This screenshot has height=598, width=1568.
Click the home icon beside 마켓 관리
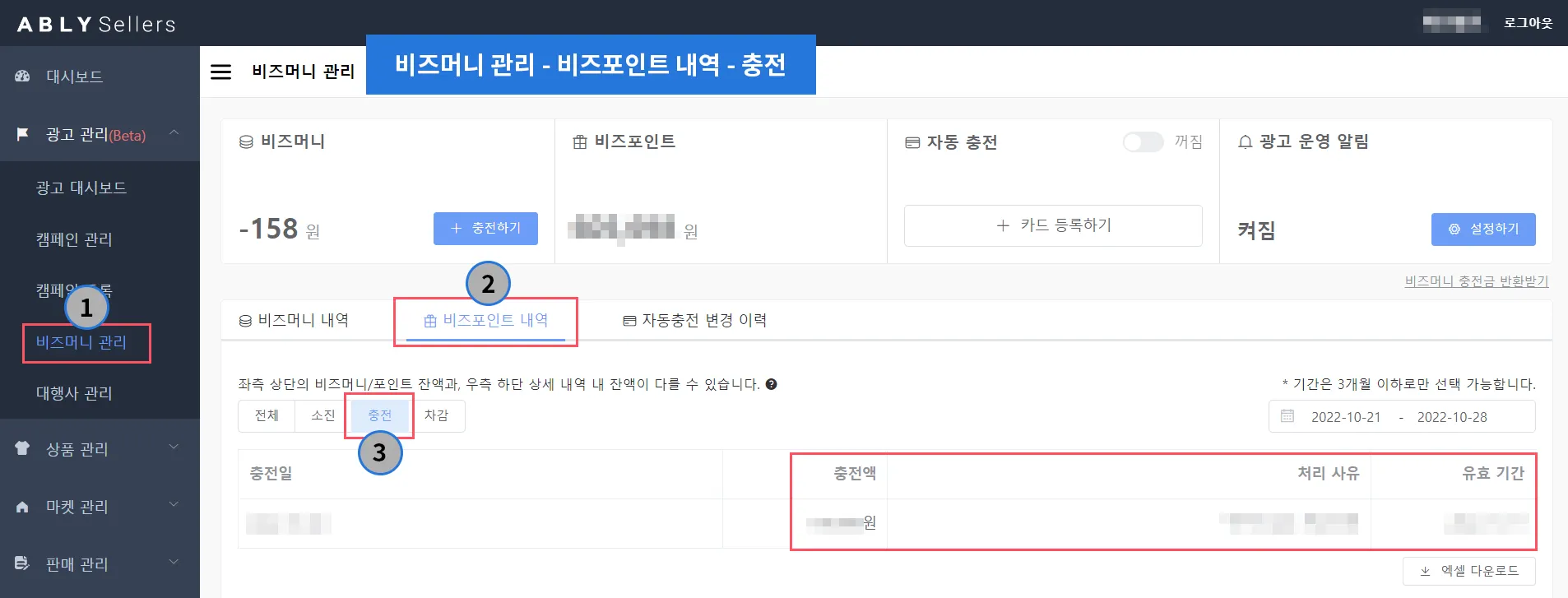(x=22, y=507)
